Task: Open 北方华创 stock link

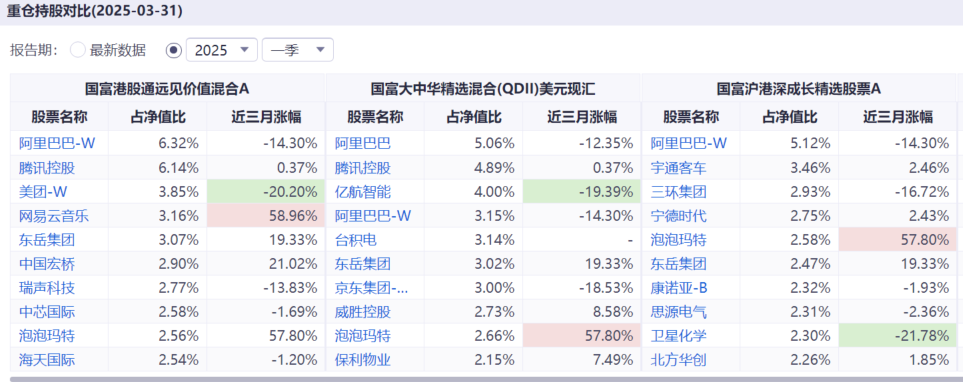Action: [678, 361]
